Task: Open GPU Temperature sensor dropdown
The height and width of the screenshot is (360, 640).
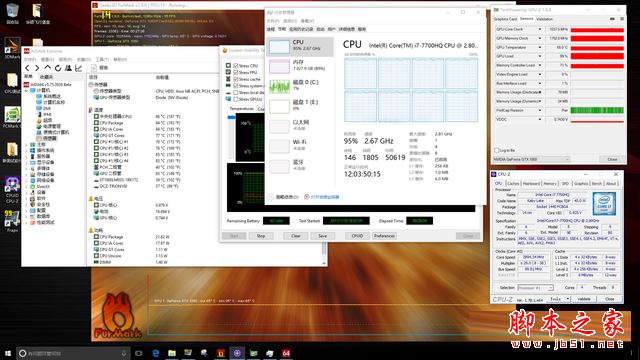Action: pyautogui.click(x=540, y=47)
